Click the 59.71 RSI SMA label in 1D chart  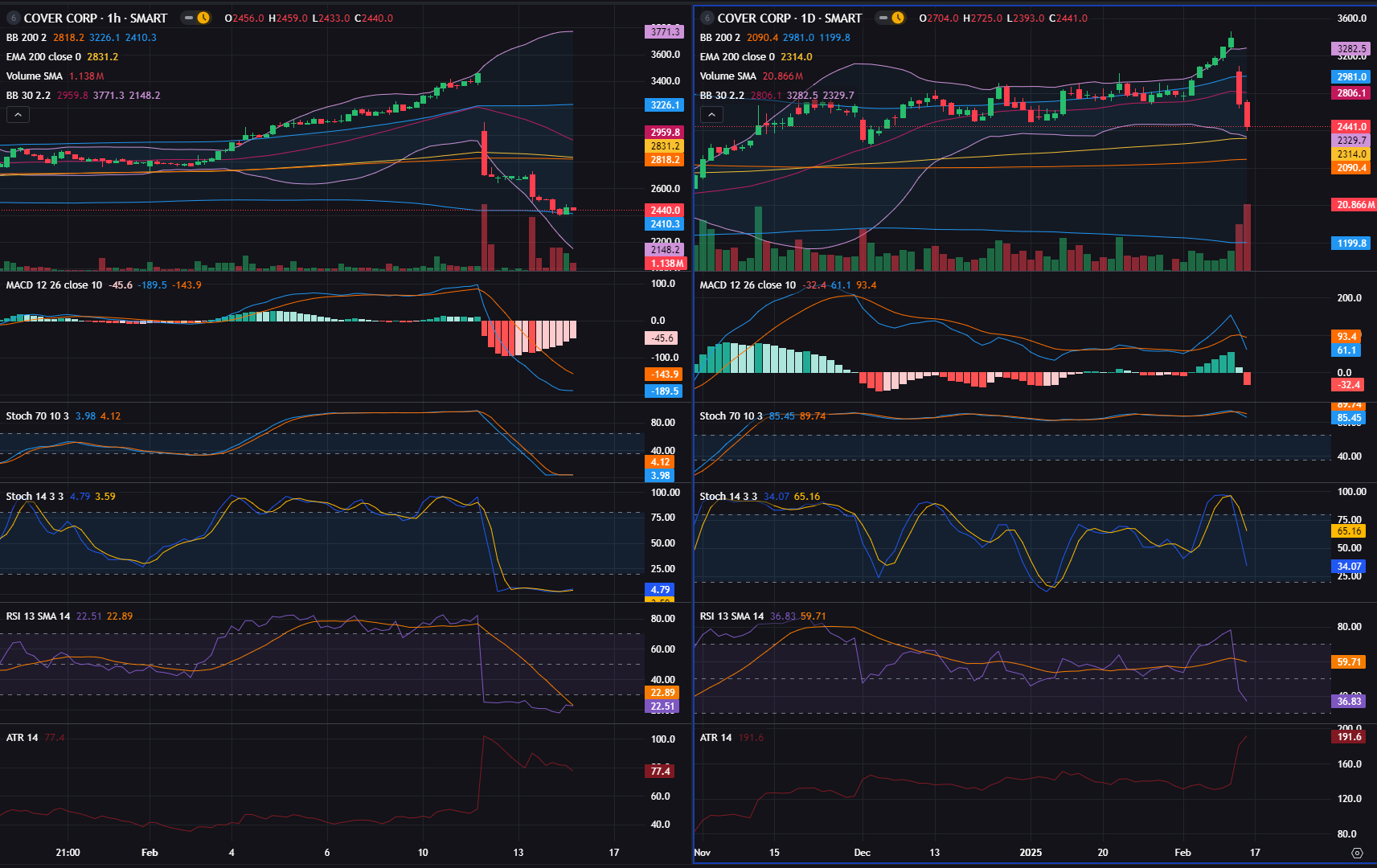tap(1349, 662)
